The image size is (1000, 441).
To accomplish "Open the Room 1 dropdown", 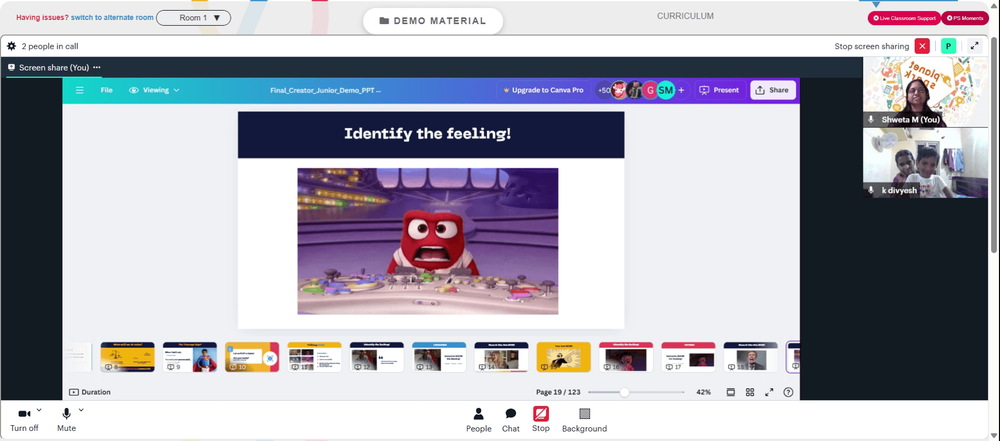I will pyautogui.click(x=193, y=18).
